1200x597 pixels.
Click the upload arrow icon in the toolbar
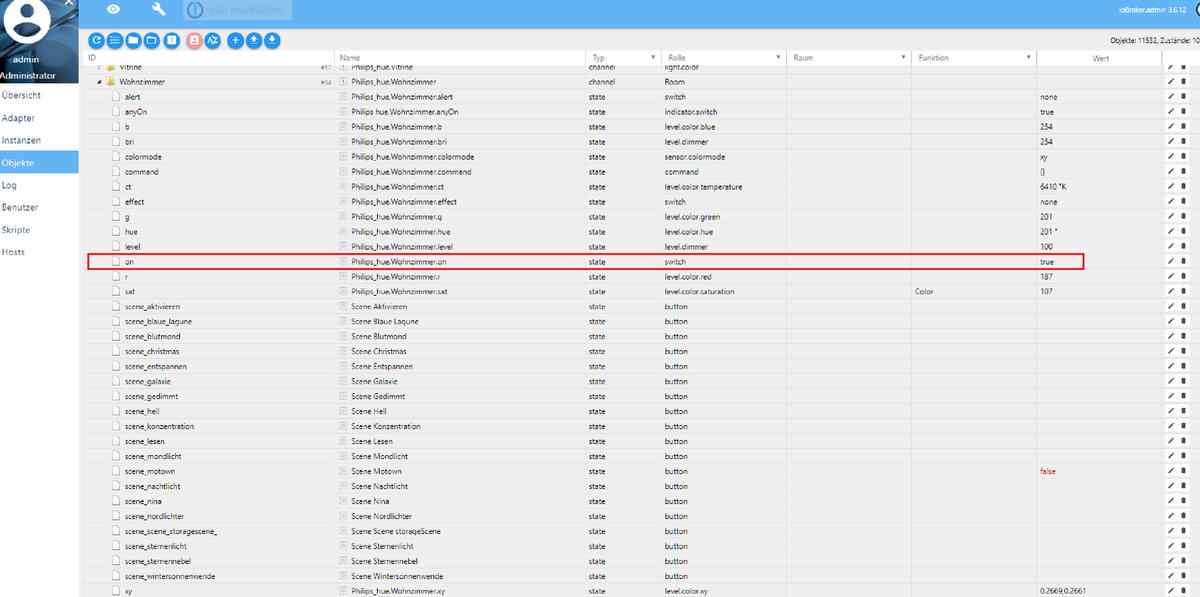253,41
